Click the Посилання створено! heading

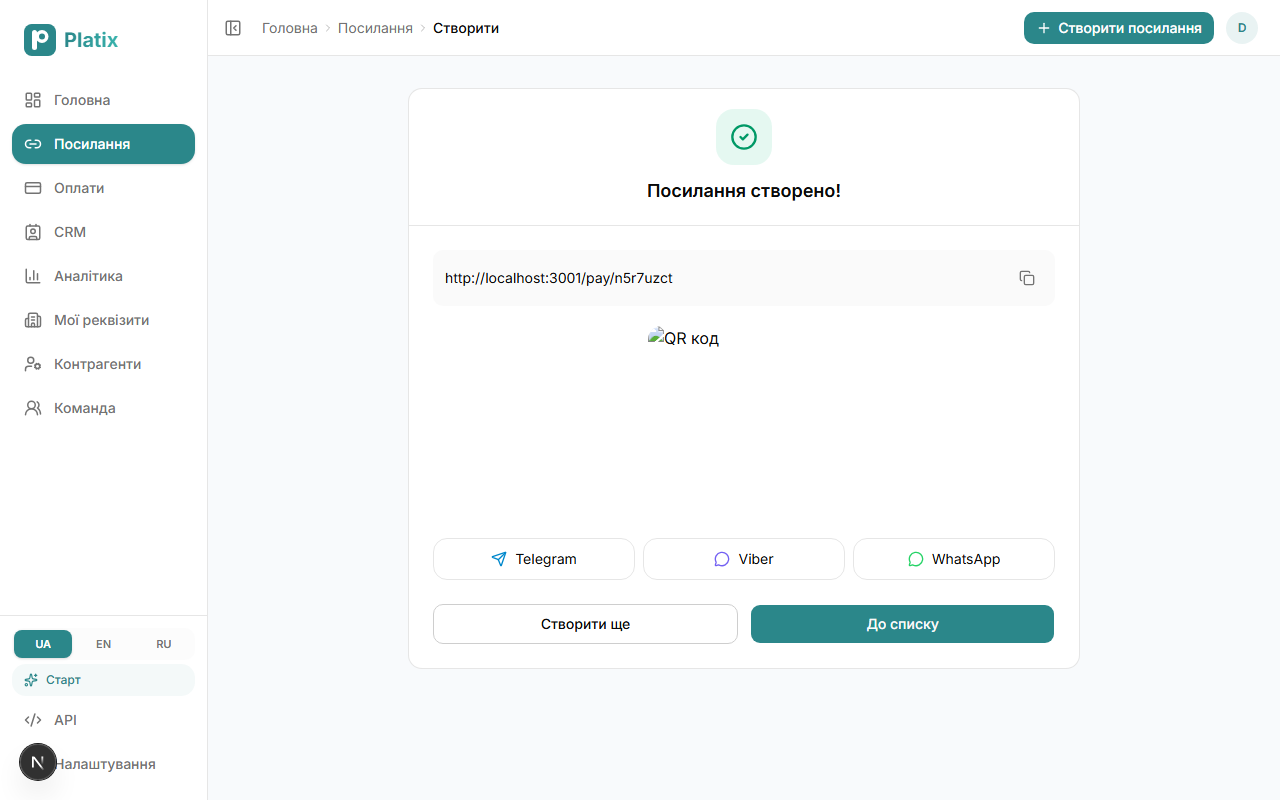744,191
